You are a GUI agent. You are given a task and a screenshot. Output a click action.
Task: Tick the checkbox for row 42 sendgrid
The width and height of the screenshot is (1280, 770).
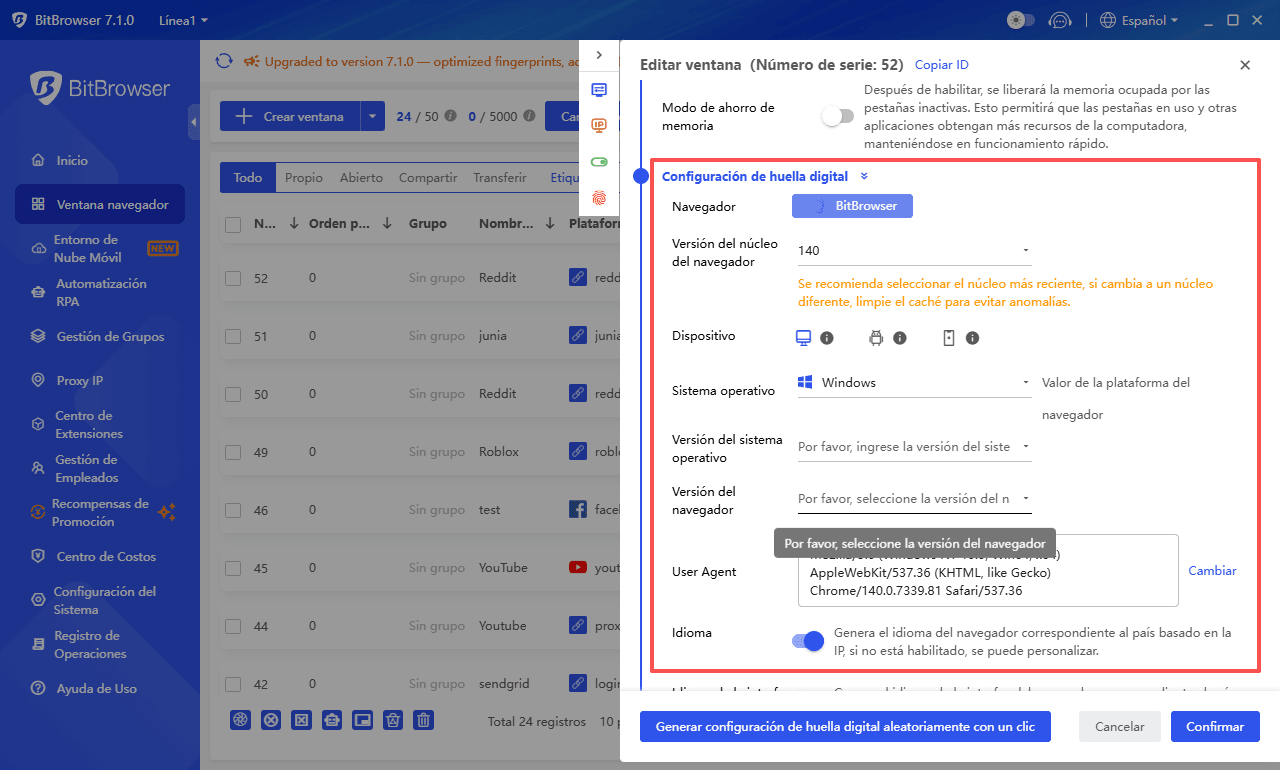point(233,684)
